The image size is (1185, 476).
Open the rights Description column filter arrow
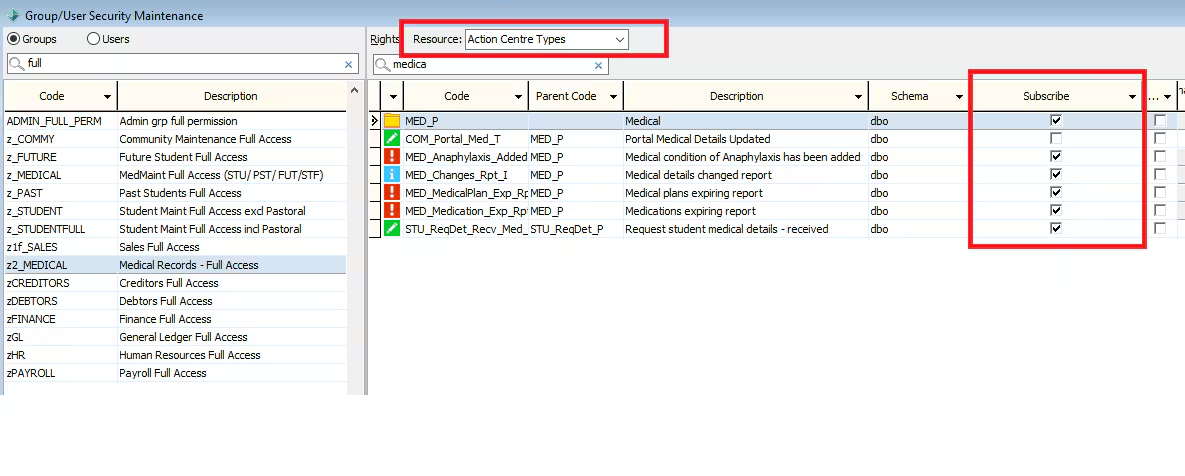(859, 97)
